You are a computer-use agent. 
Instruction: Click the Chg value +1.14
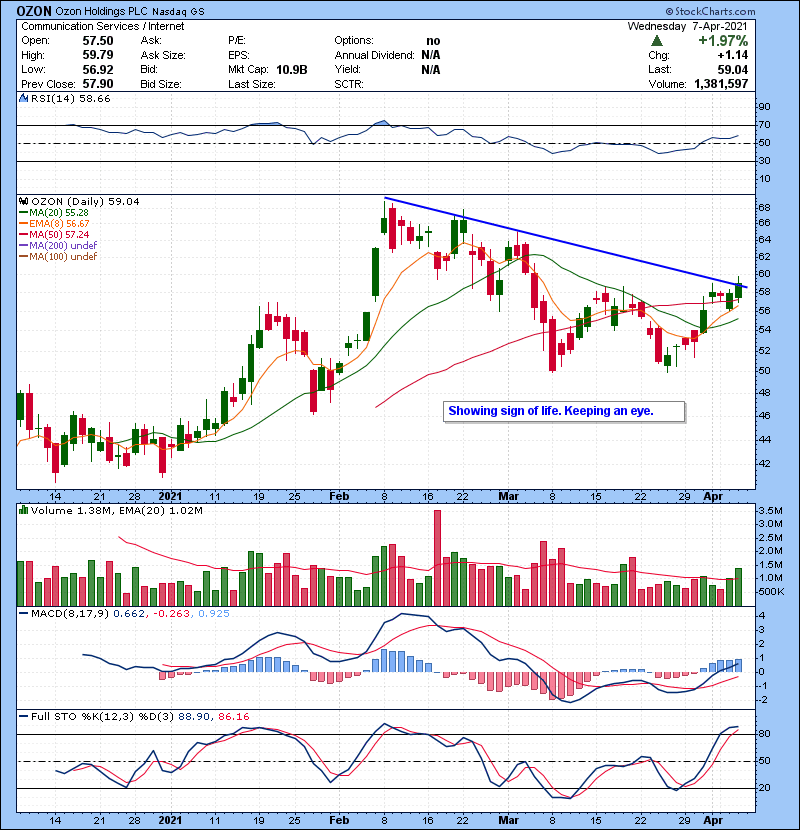coord(733,55)
